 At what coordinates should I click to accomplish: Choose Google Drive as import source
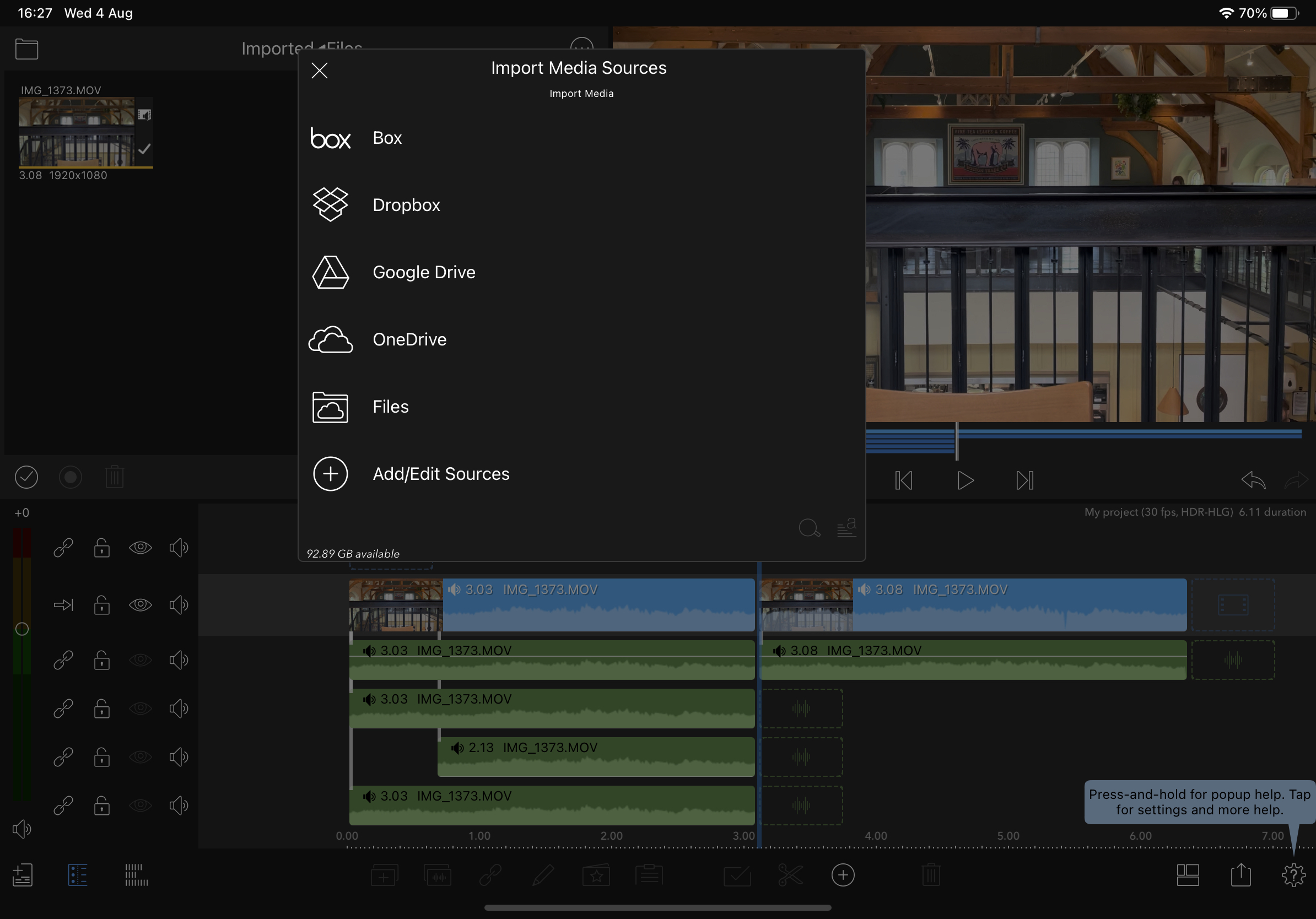click(581, 272)
